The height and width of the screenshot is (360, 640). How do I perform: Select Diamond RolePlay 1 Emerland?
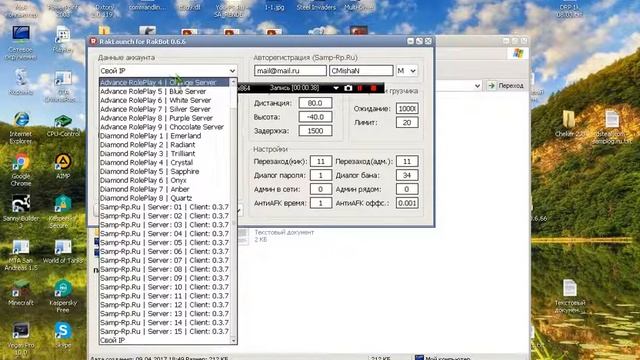[x=164, y=136]
